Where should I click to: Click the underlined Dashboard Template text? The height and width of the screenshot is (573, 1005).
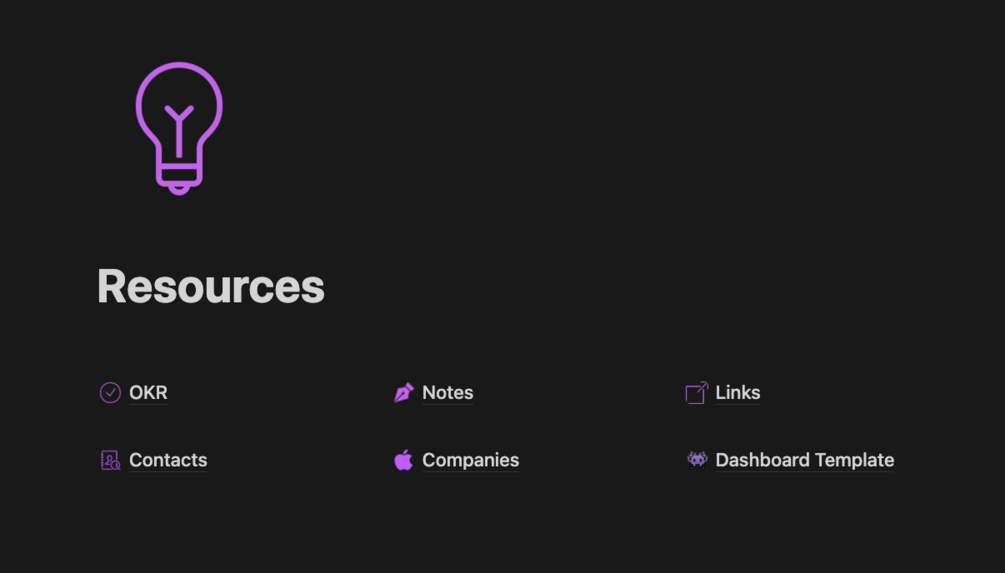804,460
